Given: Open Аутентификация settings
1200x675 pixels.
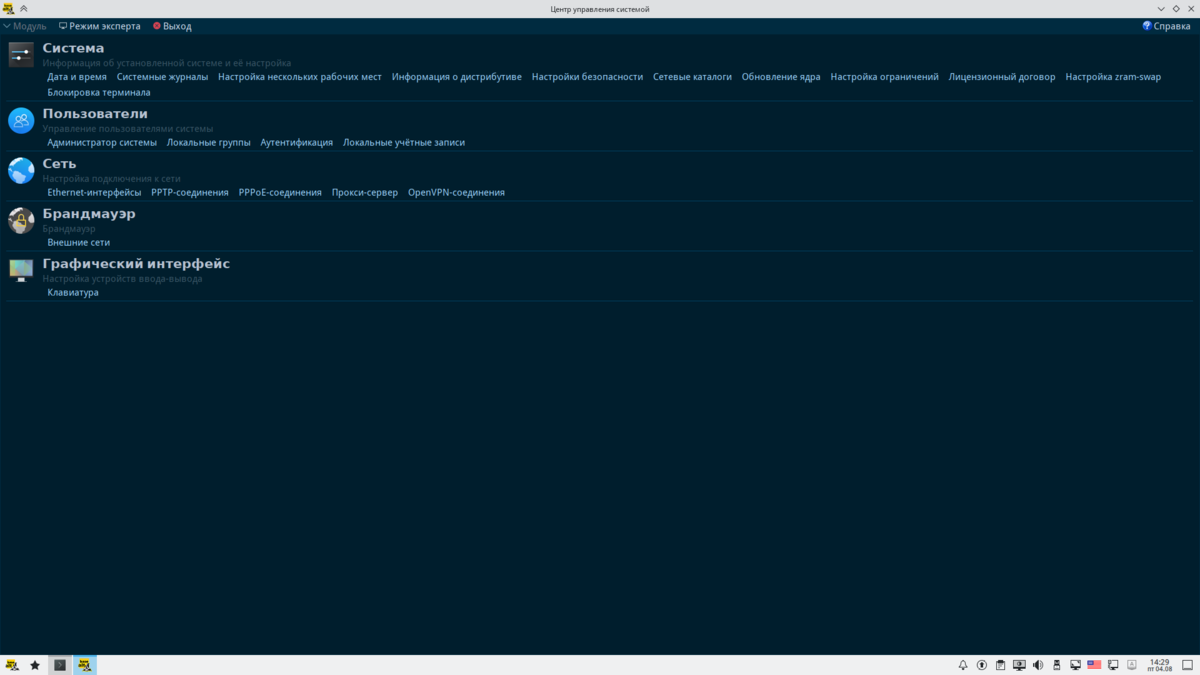Looking at the screenshot, I should point(296,142).
